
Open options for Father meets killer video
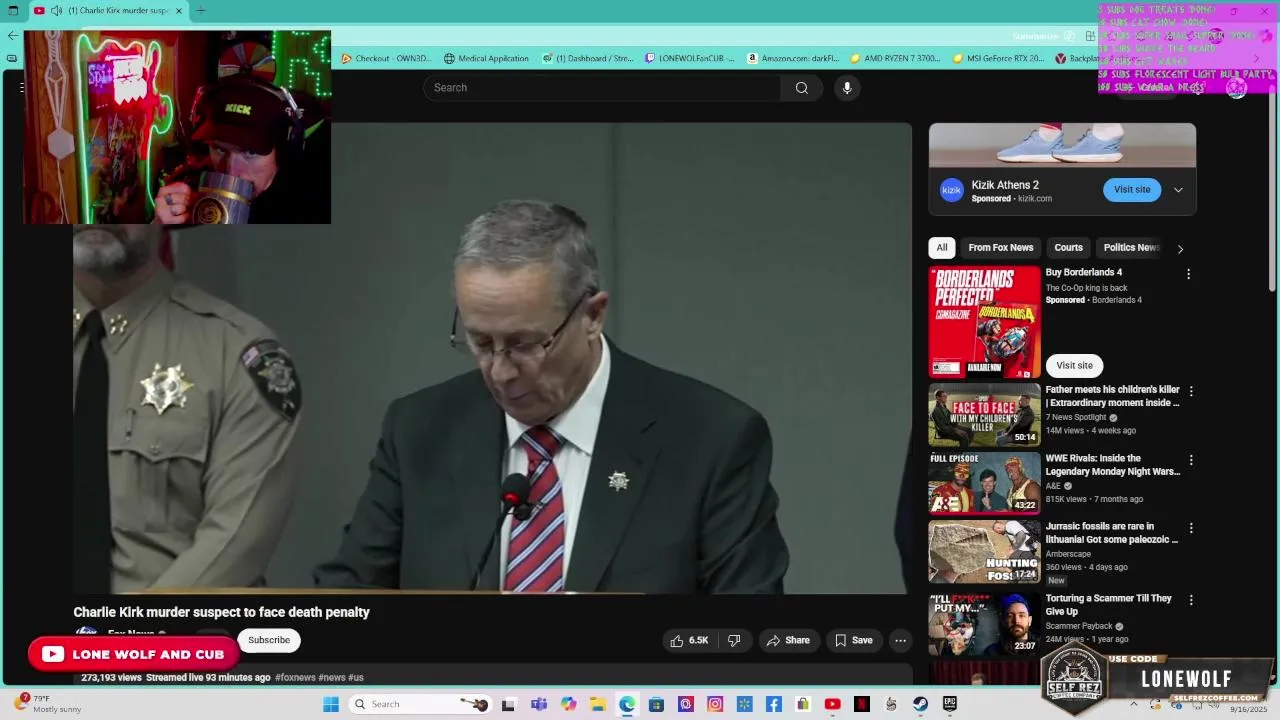click(1190, 392)
